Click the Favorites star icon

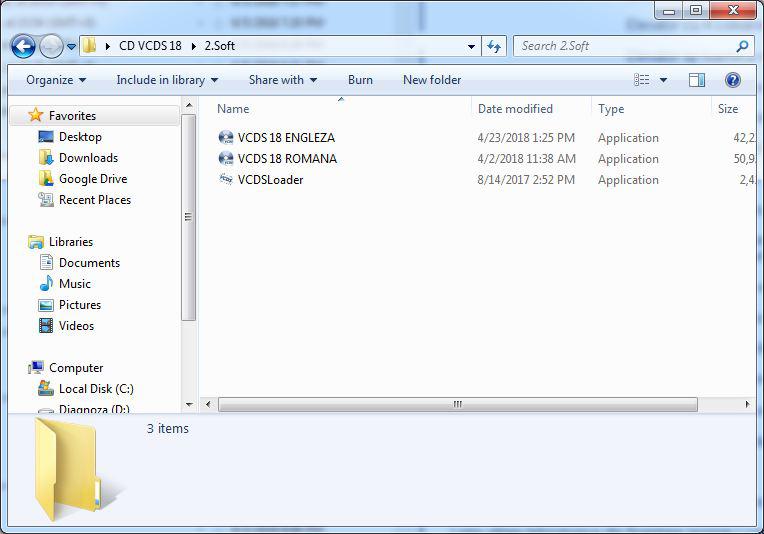tap(36, 115)
